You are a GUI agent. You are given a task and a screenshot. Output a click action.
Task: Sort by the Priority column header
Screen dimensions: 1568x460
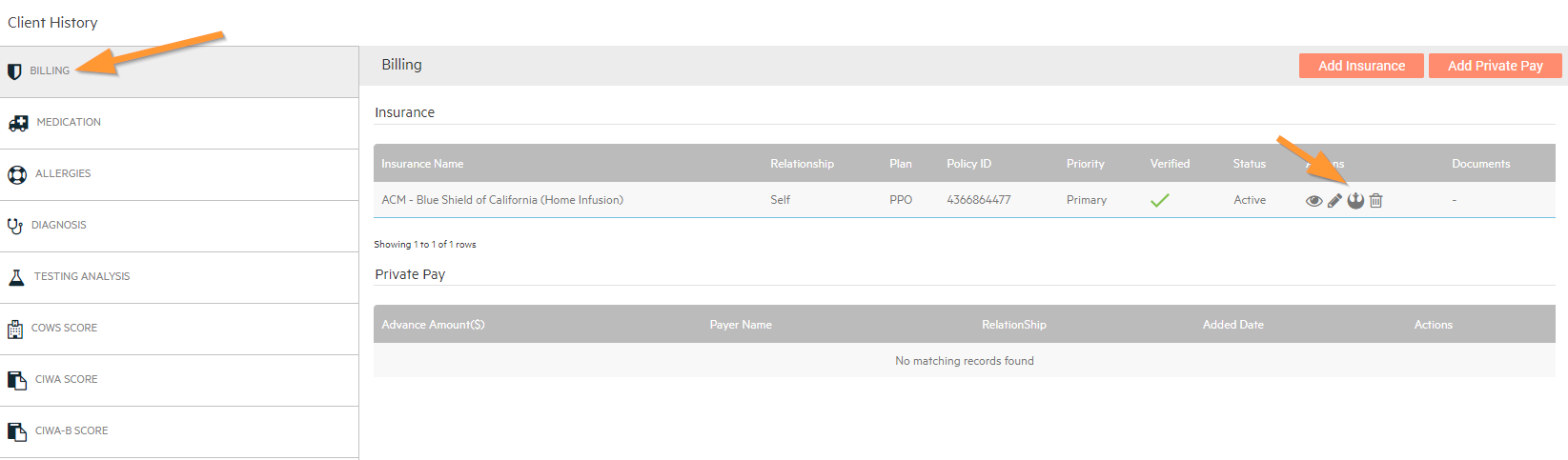pyautogui.click(x=1085, y=164)
